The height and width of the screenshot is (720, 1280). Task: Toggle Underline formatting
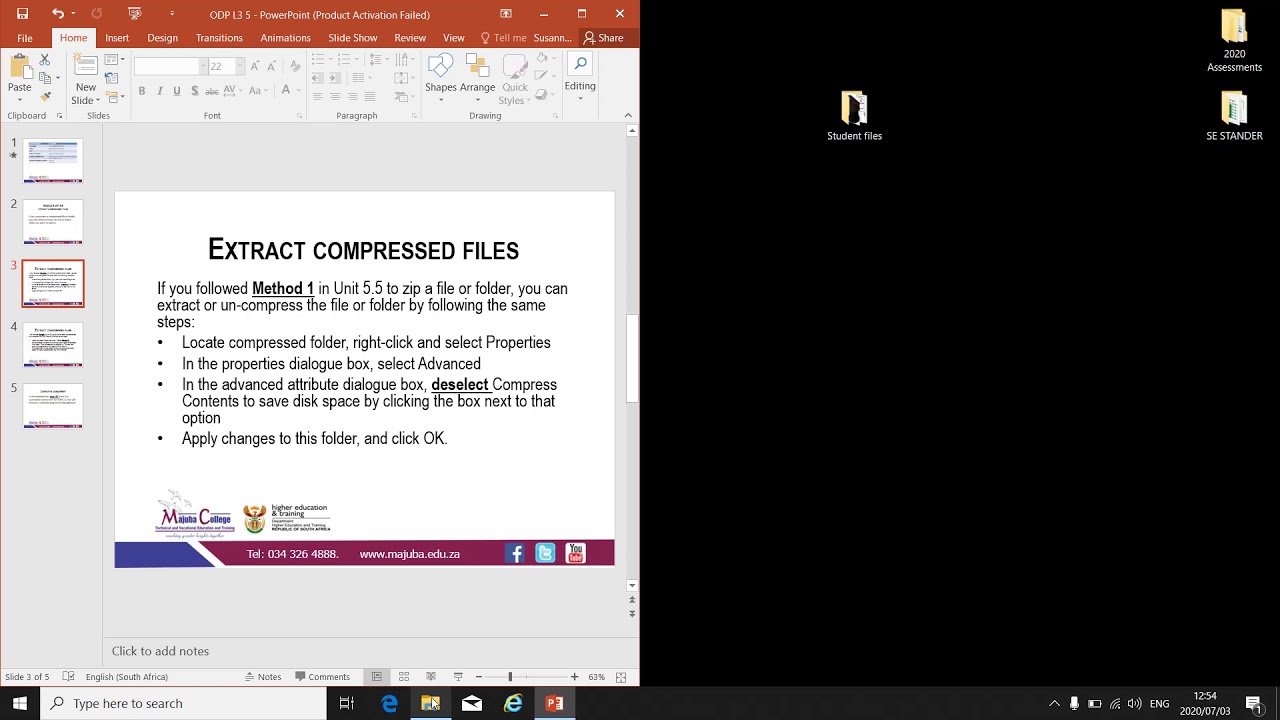177,91
